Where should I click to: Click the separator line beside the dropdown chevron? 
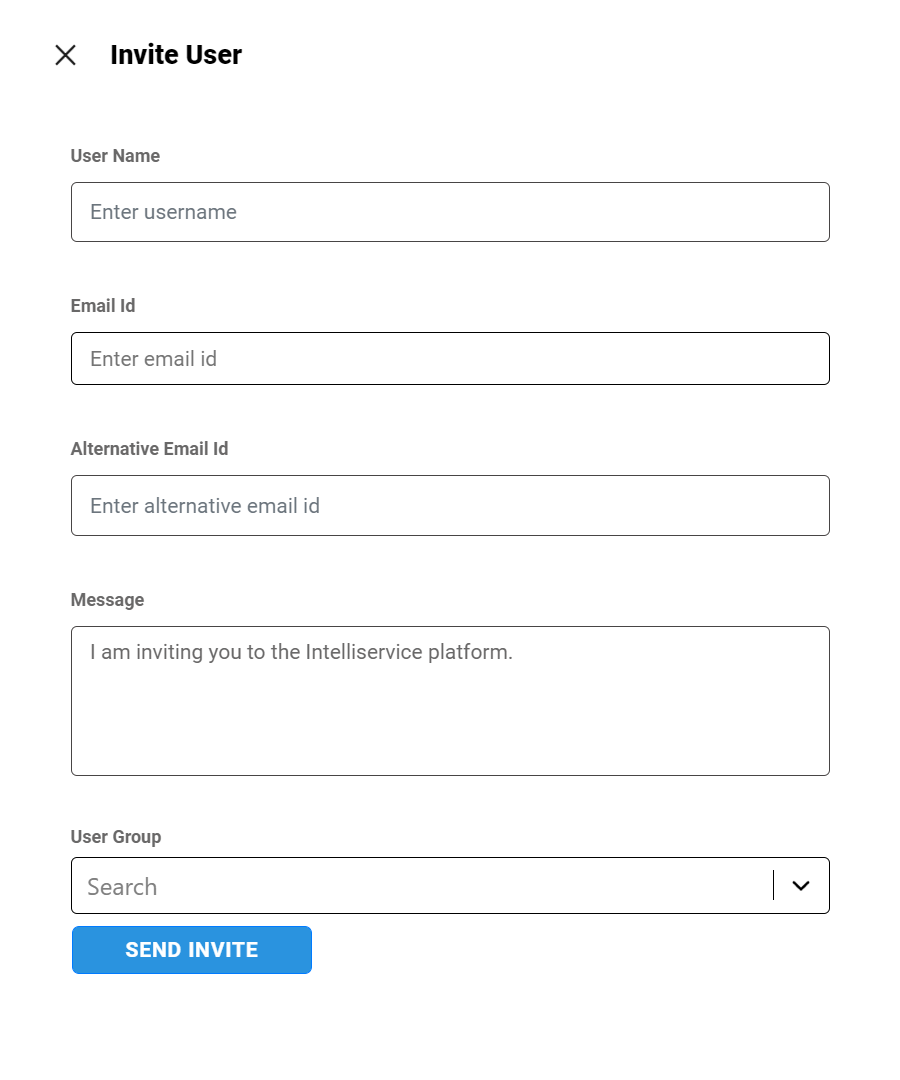click(773, 886)
